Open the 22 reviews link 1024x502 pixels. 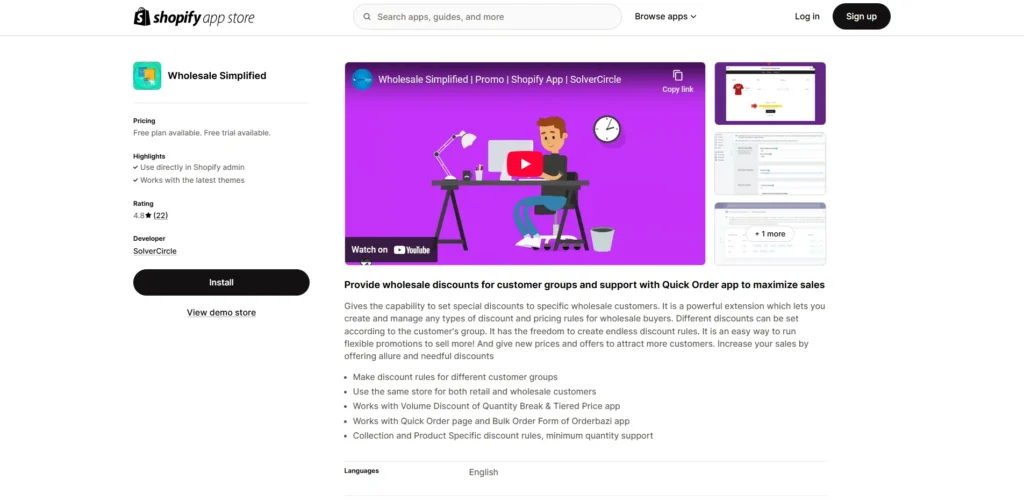tap(161, 215)
